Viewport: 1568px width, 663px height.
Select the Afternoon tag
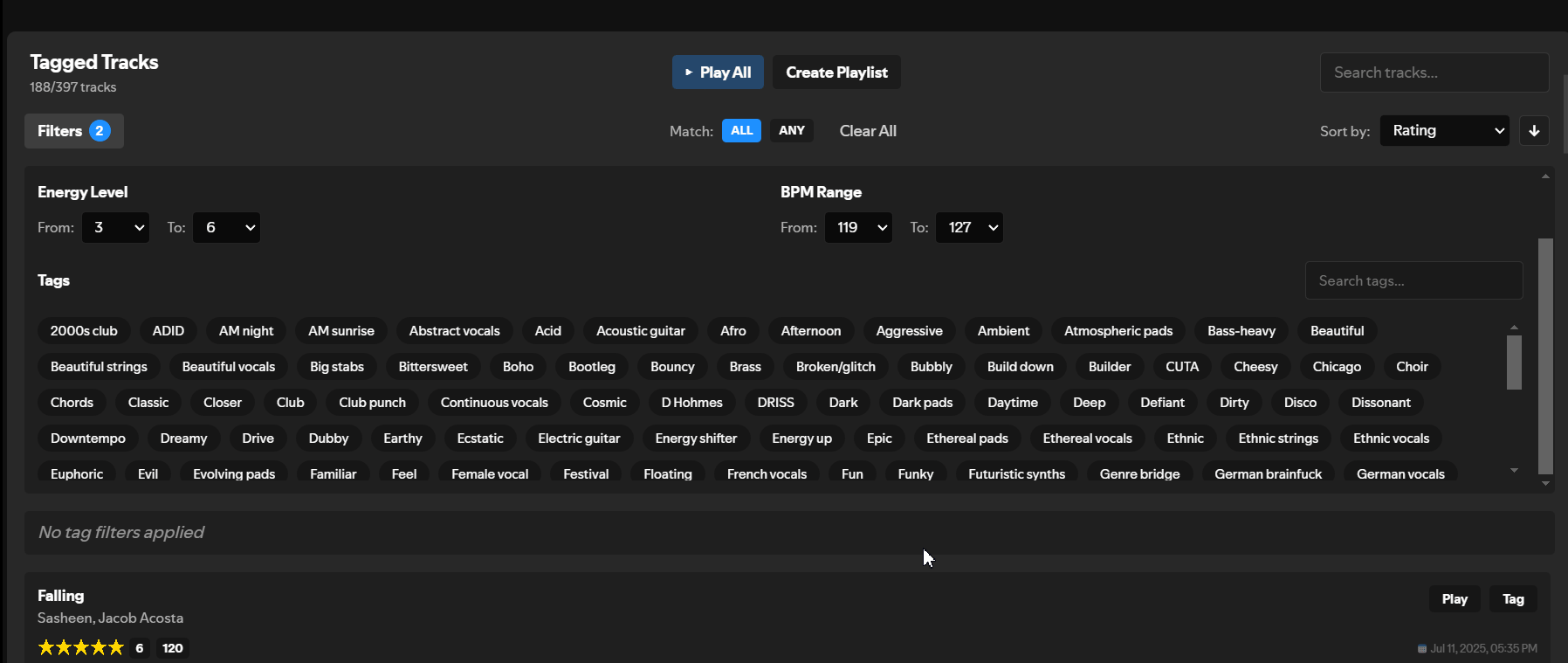click(x=811, y=331)
